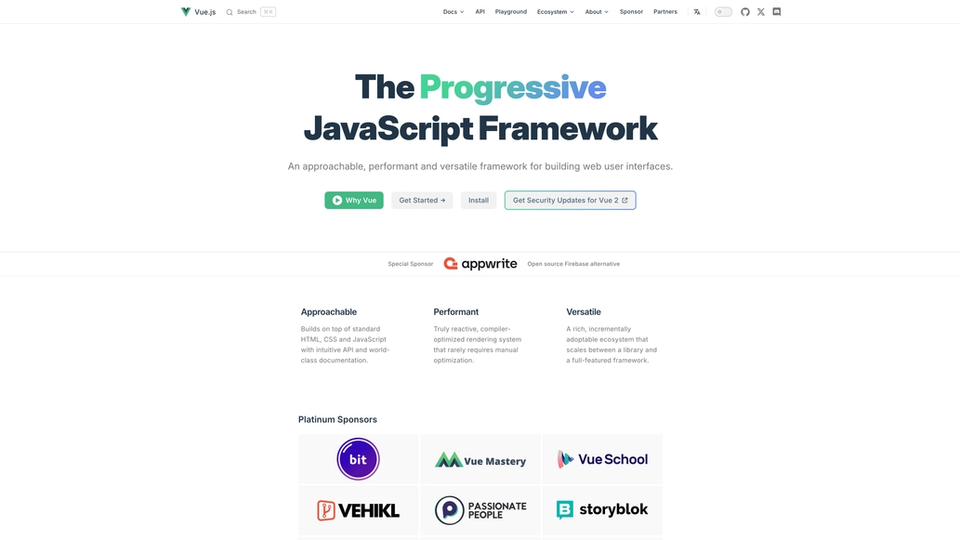Click Get Security Updates for Vue 2

click(x=570, y=200)
